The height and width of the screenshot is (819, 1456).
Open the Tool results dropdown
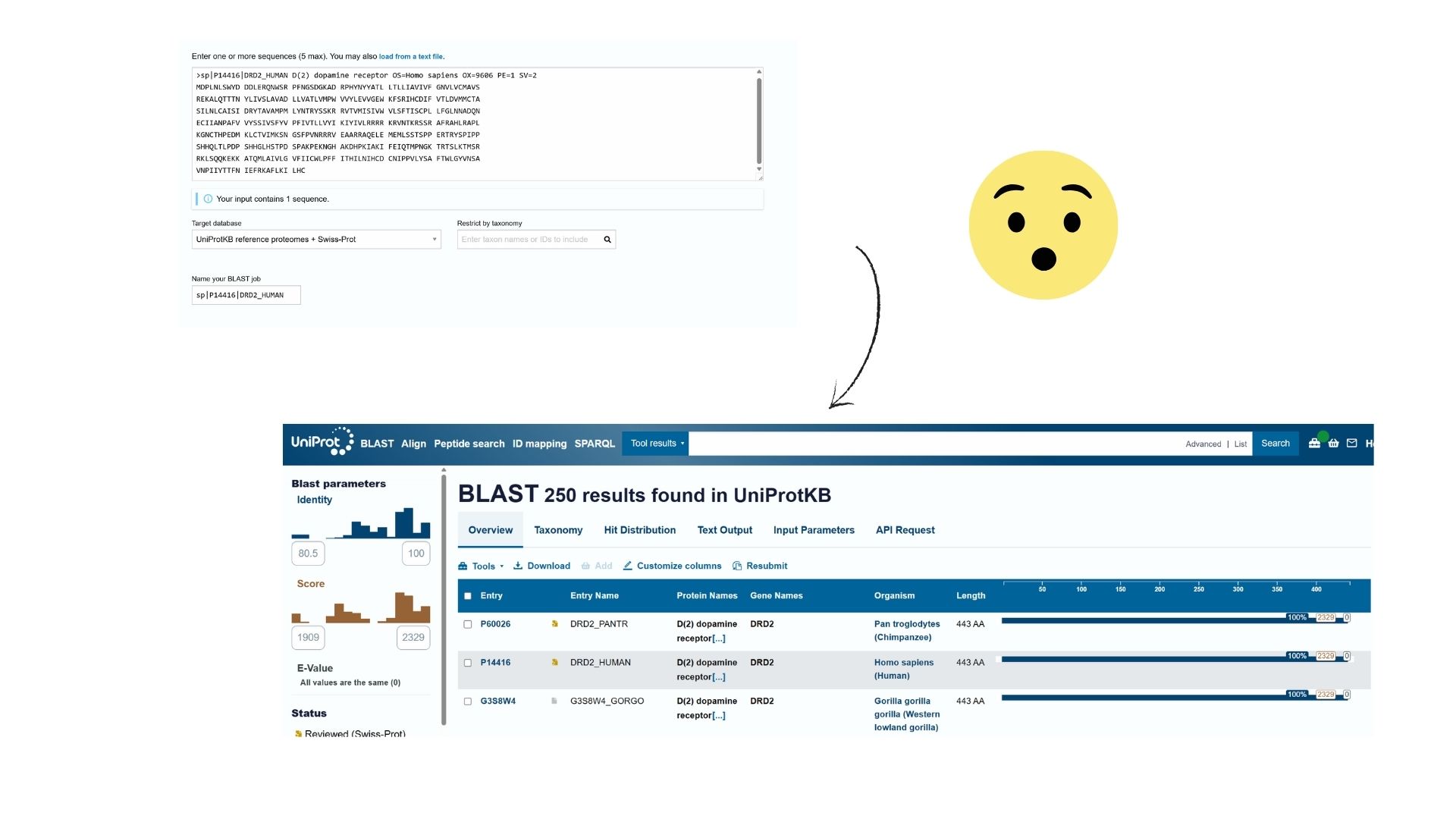pyautogui.click(x=656, y=444)
